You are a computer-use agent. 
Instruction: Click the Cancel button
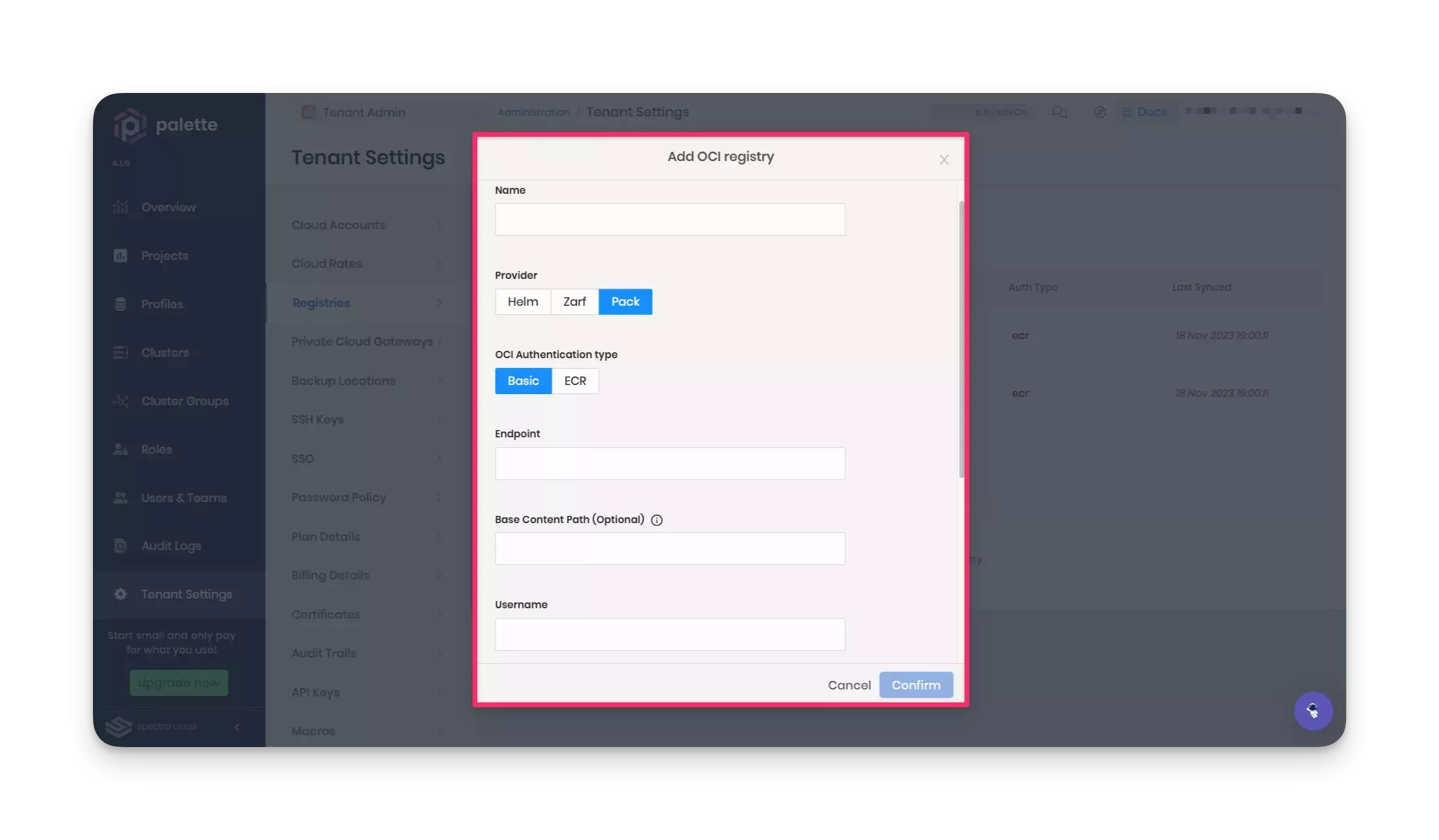pyautogui.click(x=849, y=684)
